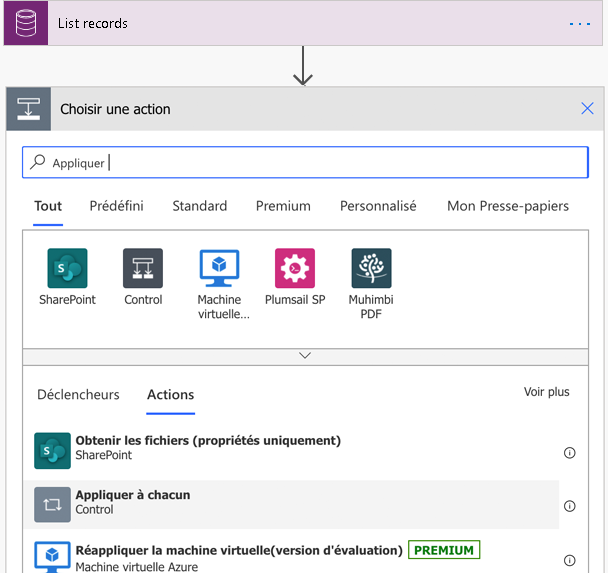Click the PREMIUM badge
Image resolution: width=608 pixels, height=573 pixels.
[444, 550]
